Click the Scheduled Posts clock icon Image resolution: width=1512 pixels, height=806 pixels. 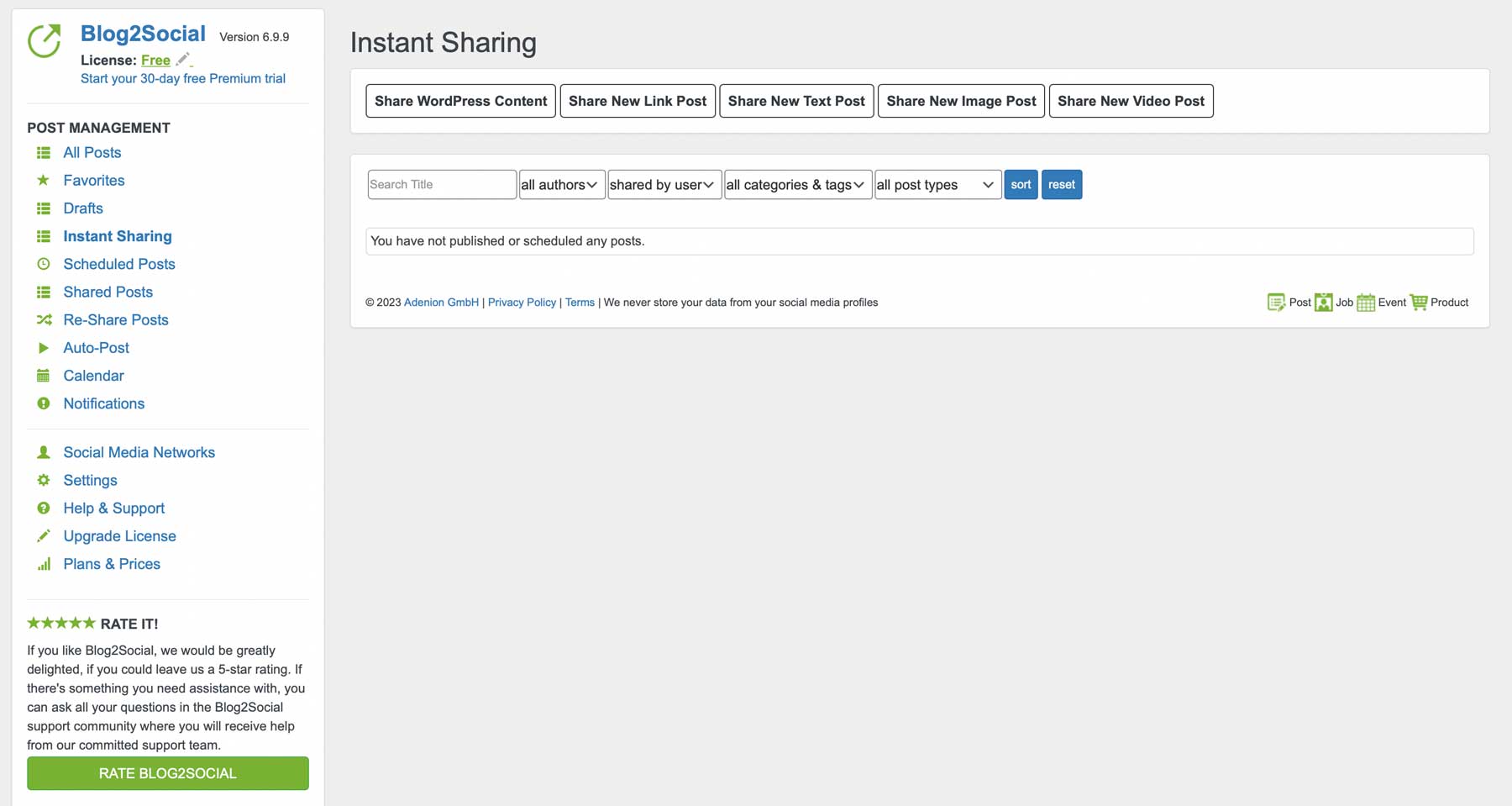(43, 264)
